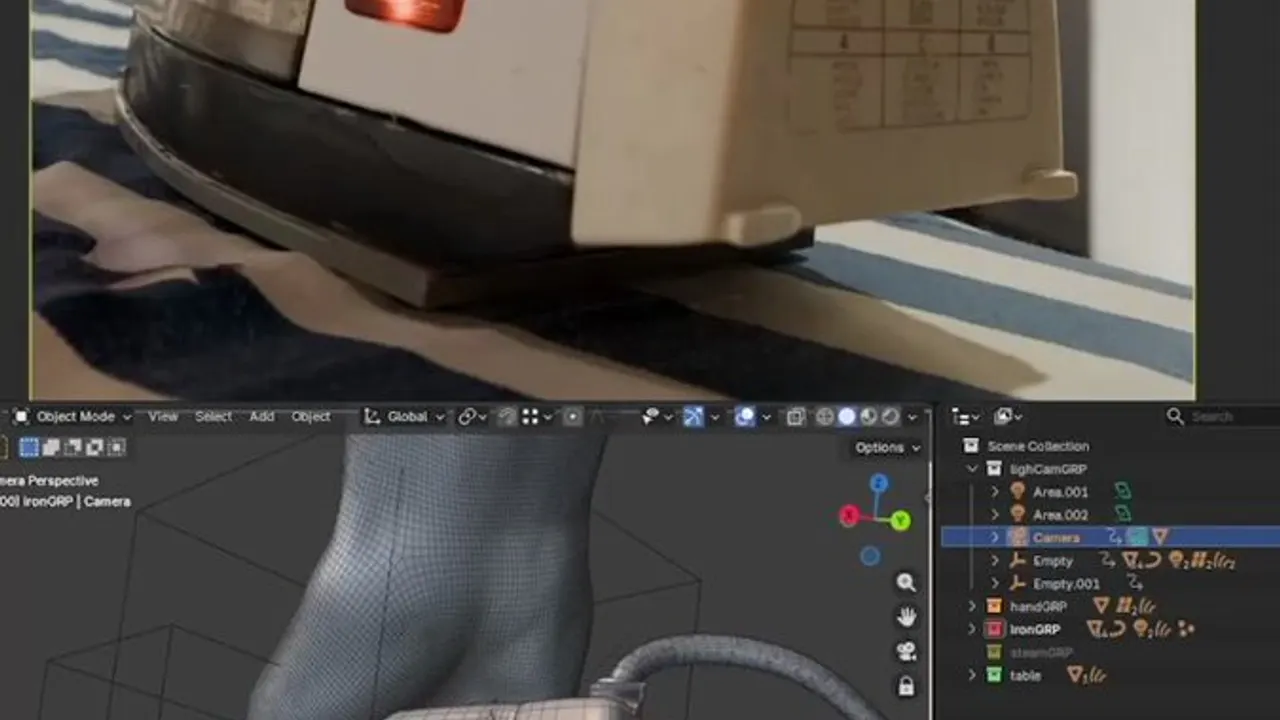Choose the invert selection mode icon
1280x720 pixels.
point(95,448)
